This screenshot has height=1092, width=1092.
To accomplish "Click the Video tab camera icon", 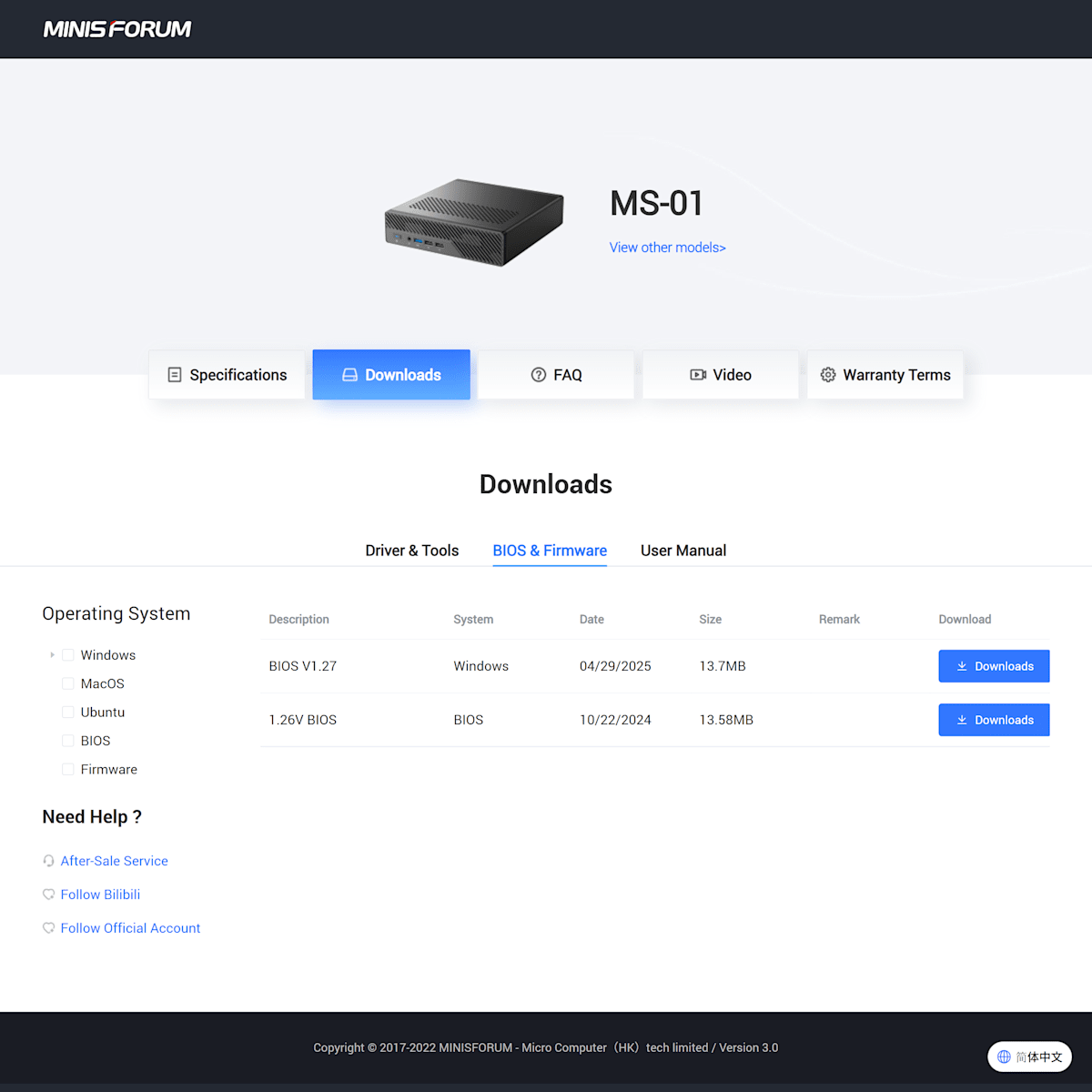I will pos(698,375).
